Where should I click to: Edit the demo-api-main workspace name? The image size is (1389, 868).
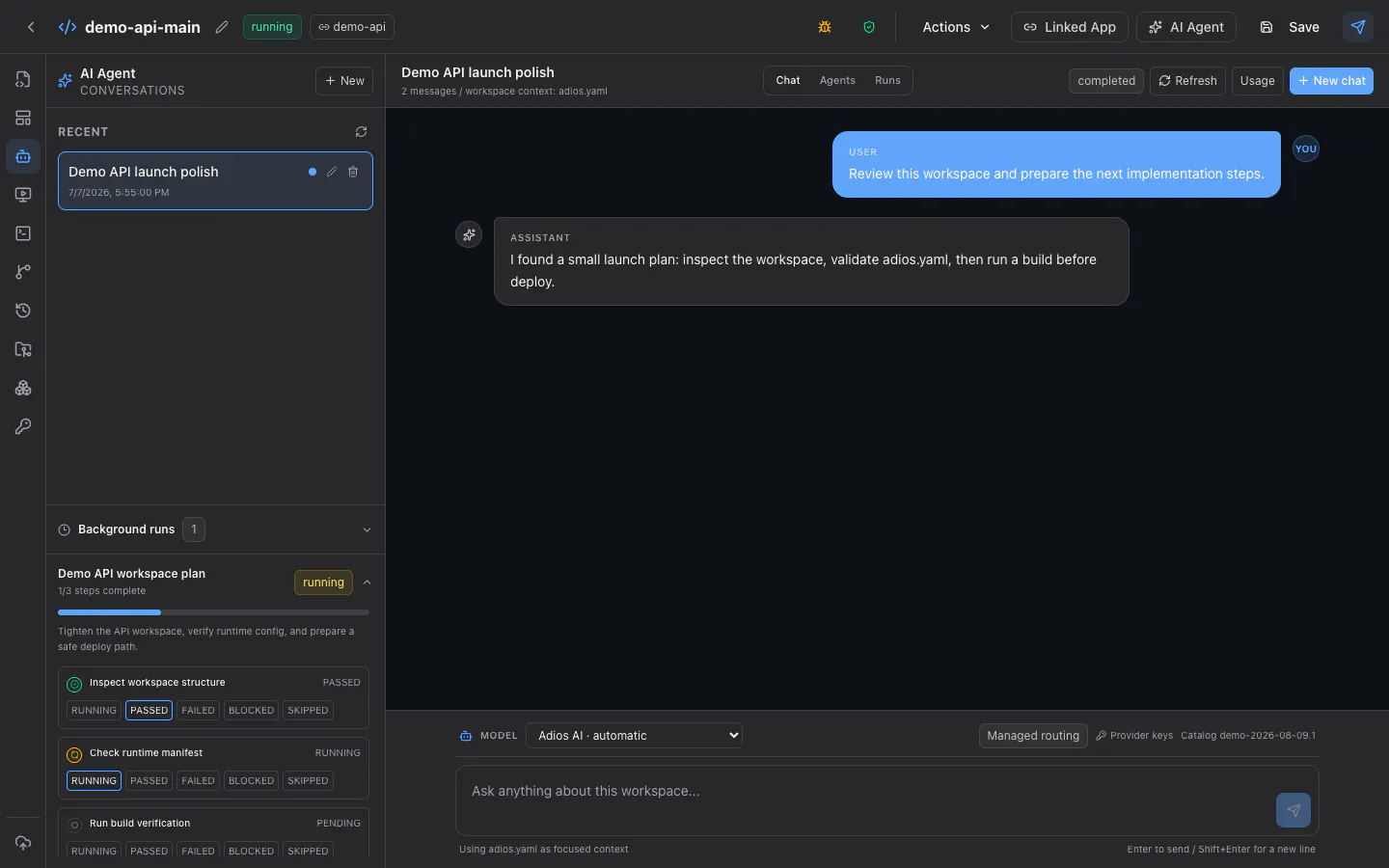[222, 27]
